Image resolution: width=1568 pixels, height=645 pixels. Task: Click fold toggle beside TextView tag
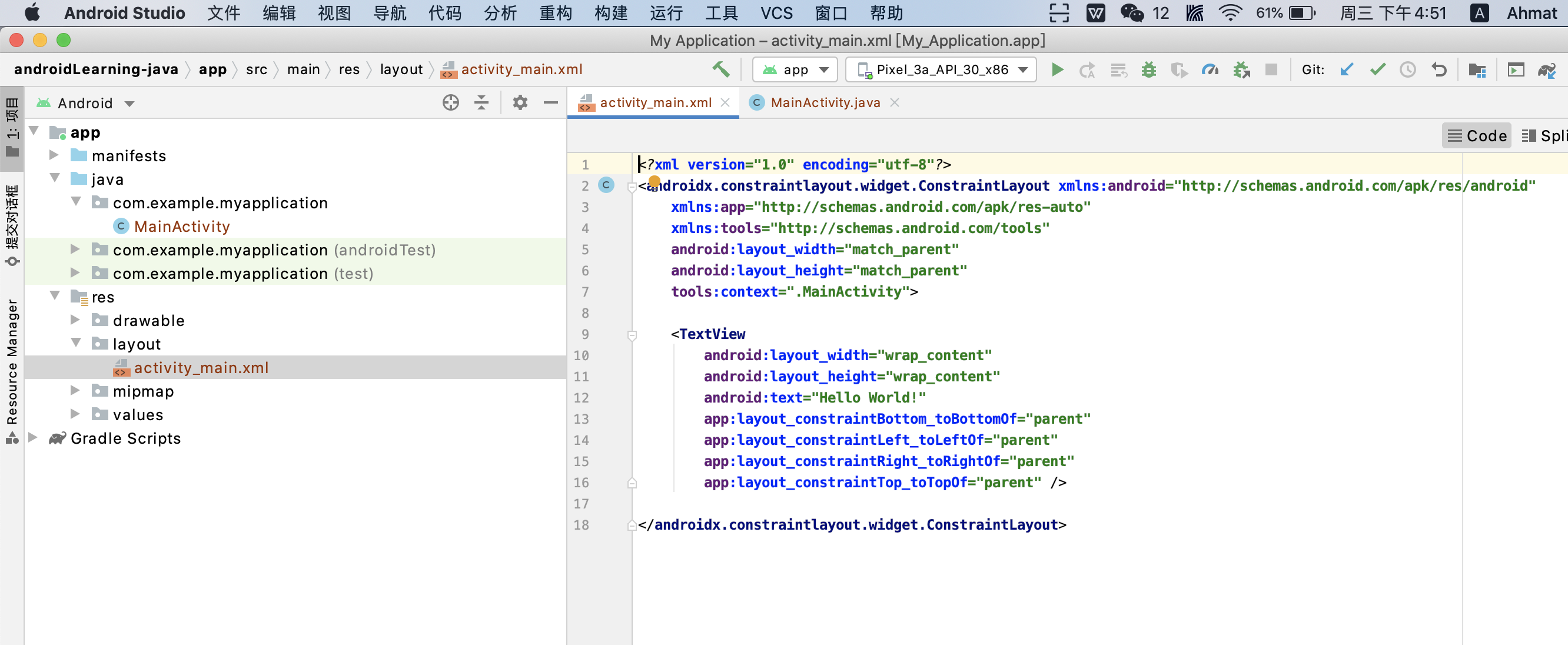click(x=632, y=335)
